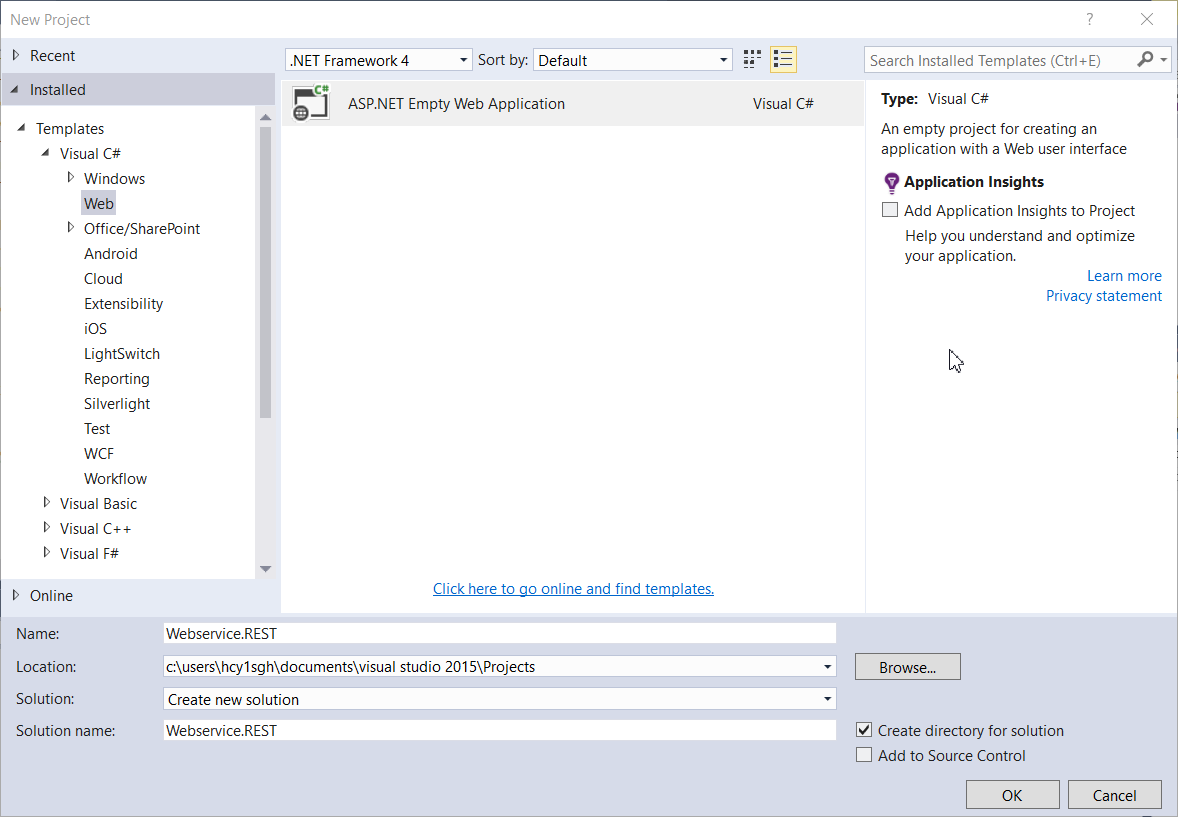Click the Cancel button
The image size is (1178, 817).
pos(1114,795)
